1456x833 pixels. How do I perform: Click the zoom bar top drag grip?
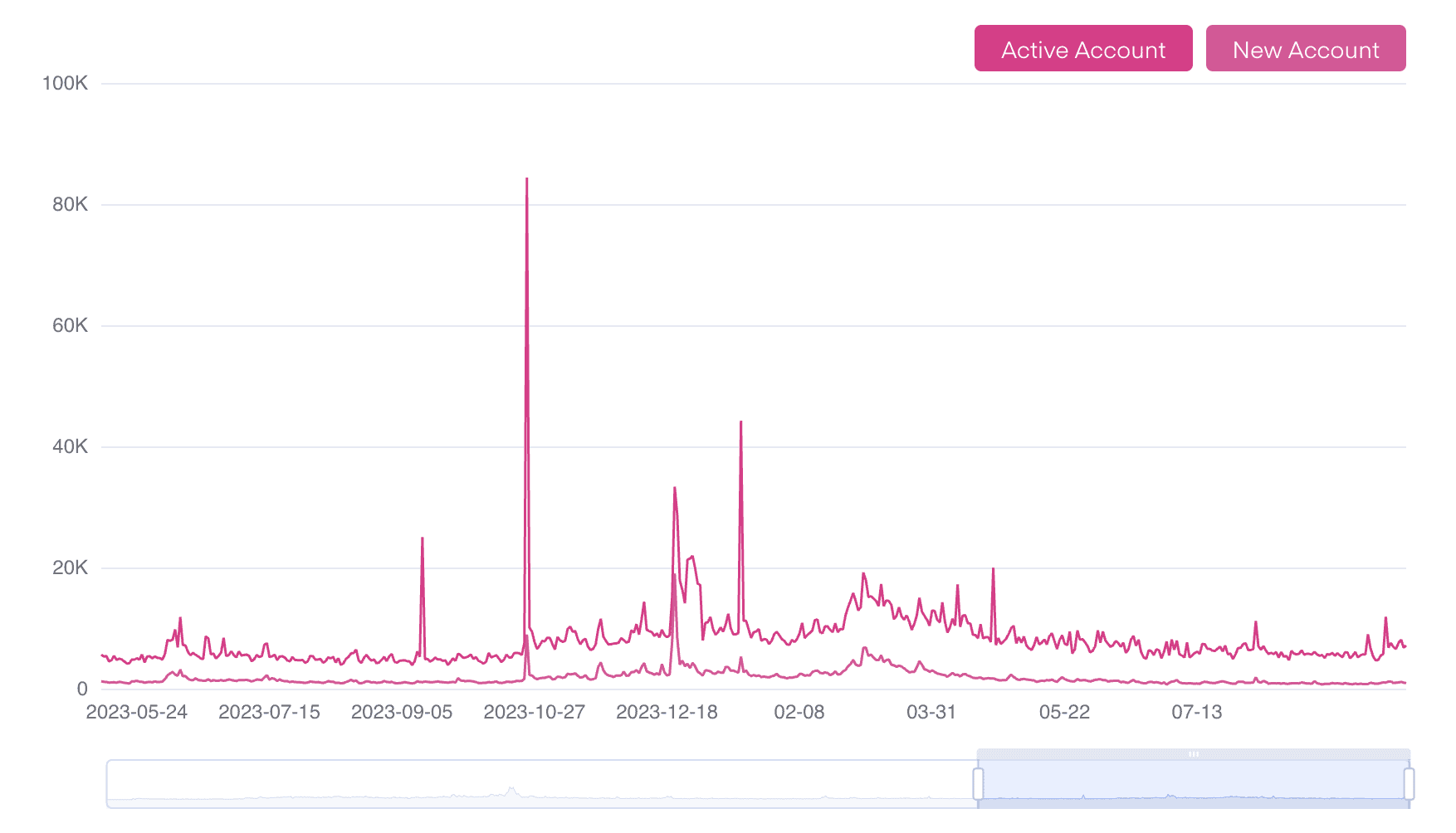[x=1194, y=754]
